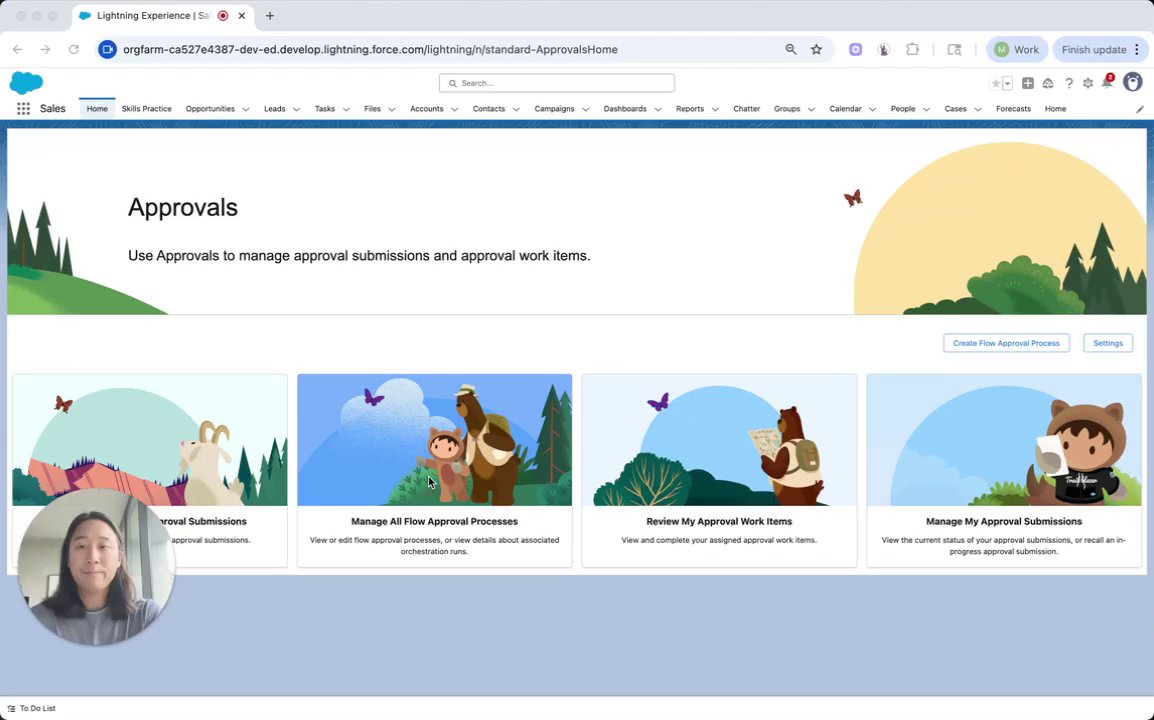Expand the Opportunities tab dropdown
1154x720 pixels.
[246, 109]
